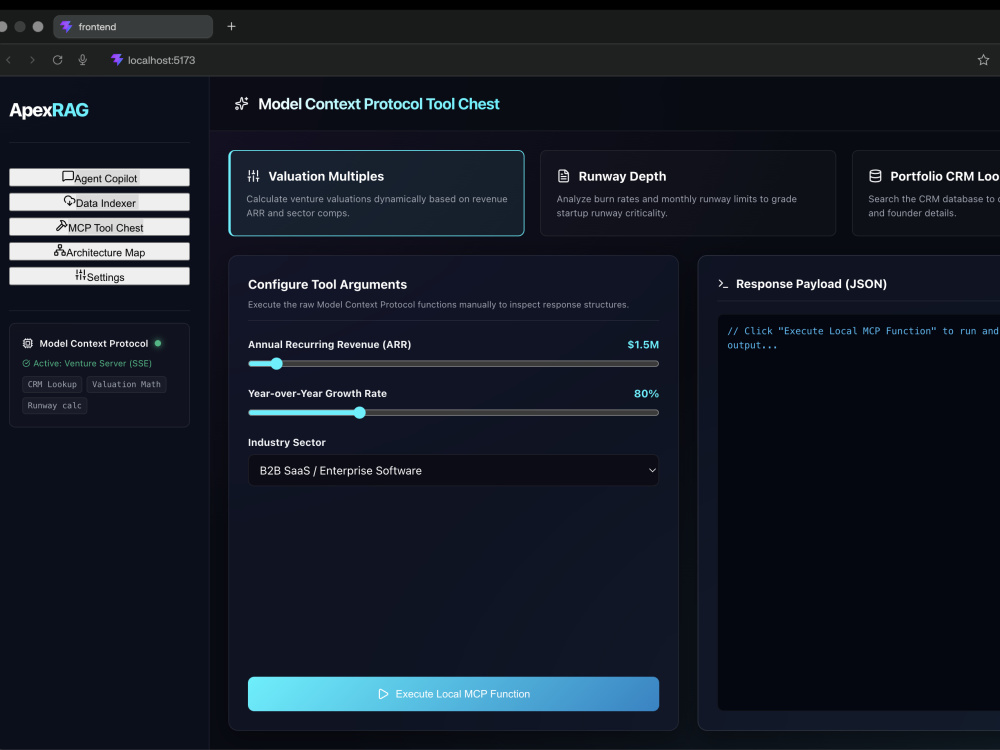Click the 80% growth rate value

(x=646, y=393)
